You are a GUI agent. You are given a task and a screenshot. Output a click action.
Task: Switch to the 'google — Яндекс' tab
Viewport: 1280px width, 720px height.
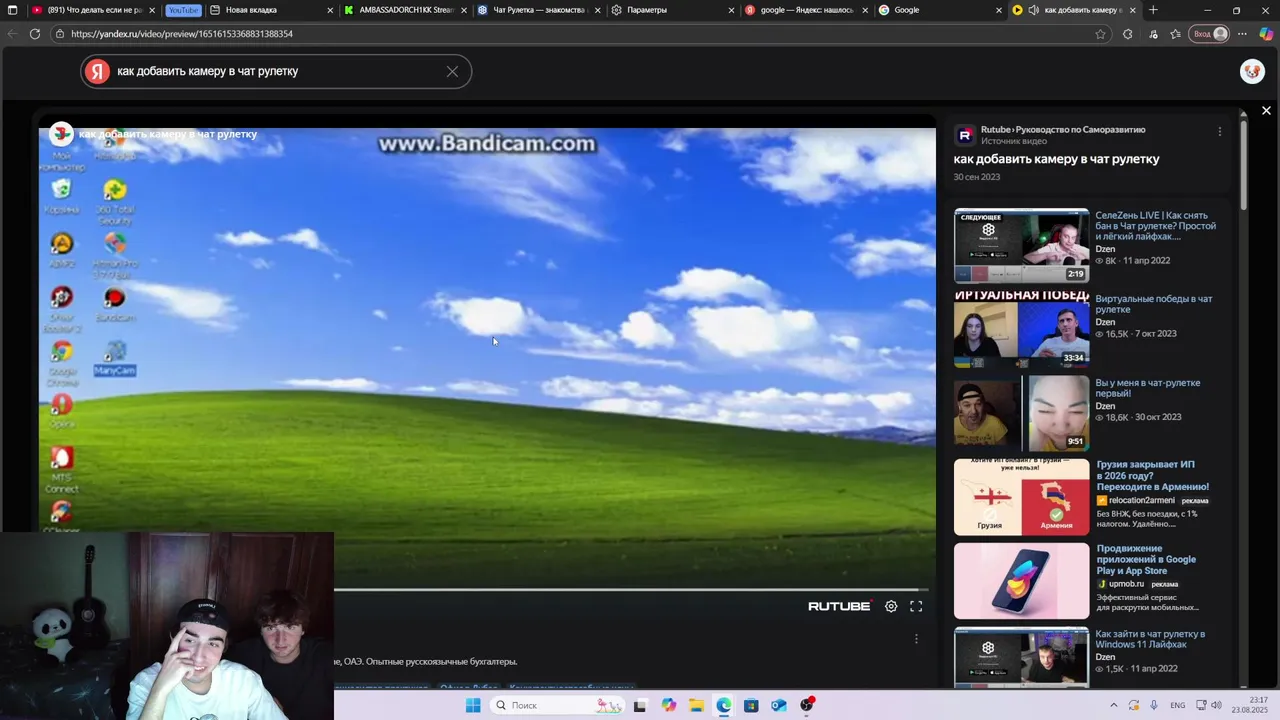point(806,10)
